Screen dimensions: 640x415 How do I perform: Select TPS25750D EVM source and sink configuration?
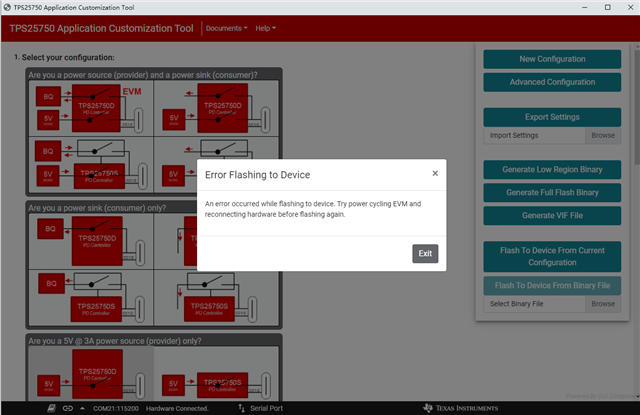click(91, 109)
